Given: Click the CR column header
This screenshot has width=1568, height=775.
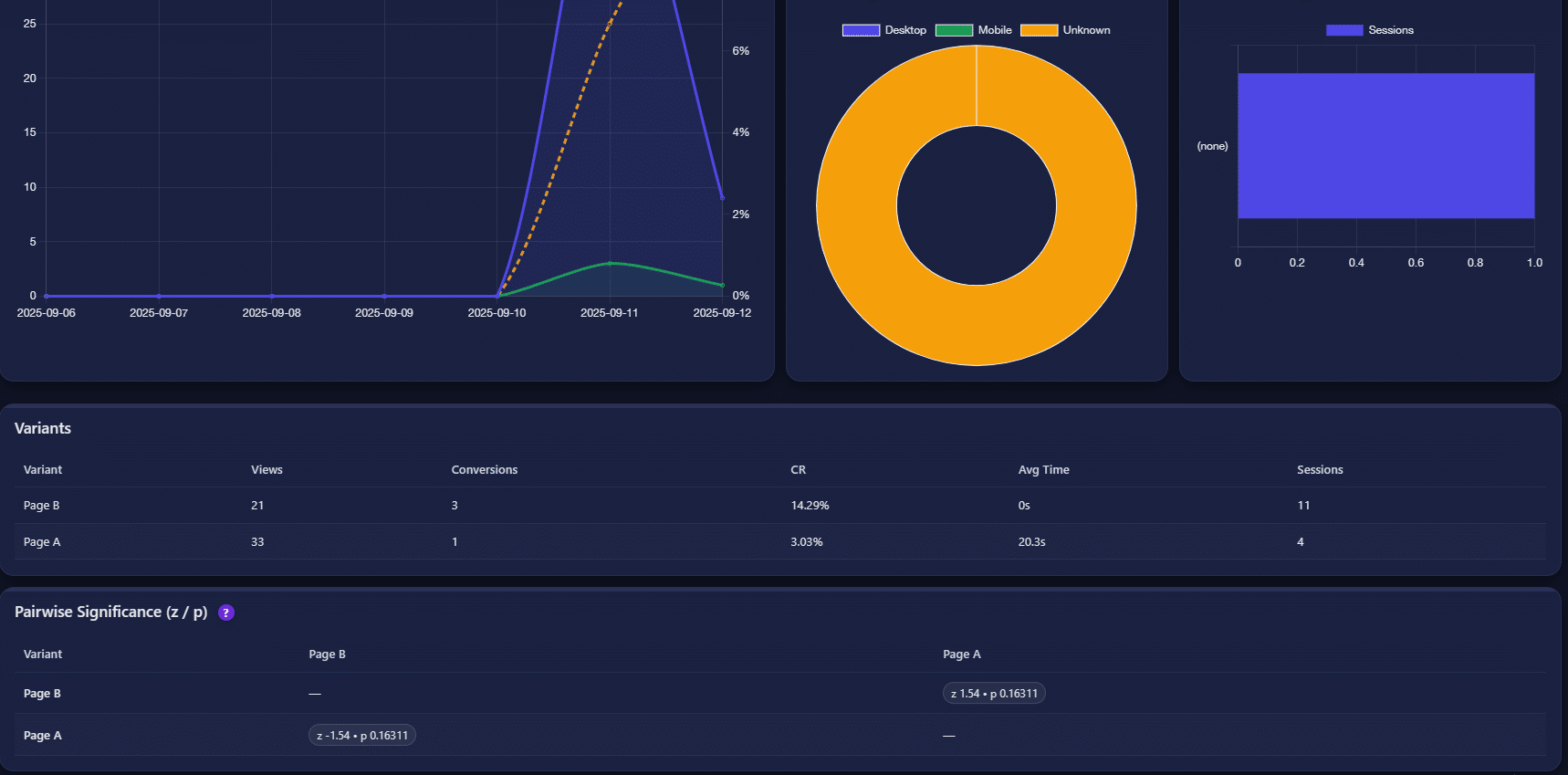Looking at the screenshot, I should pos(798,470).
